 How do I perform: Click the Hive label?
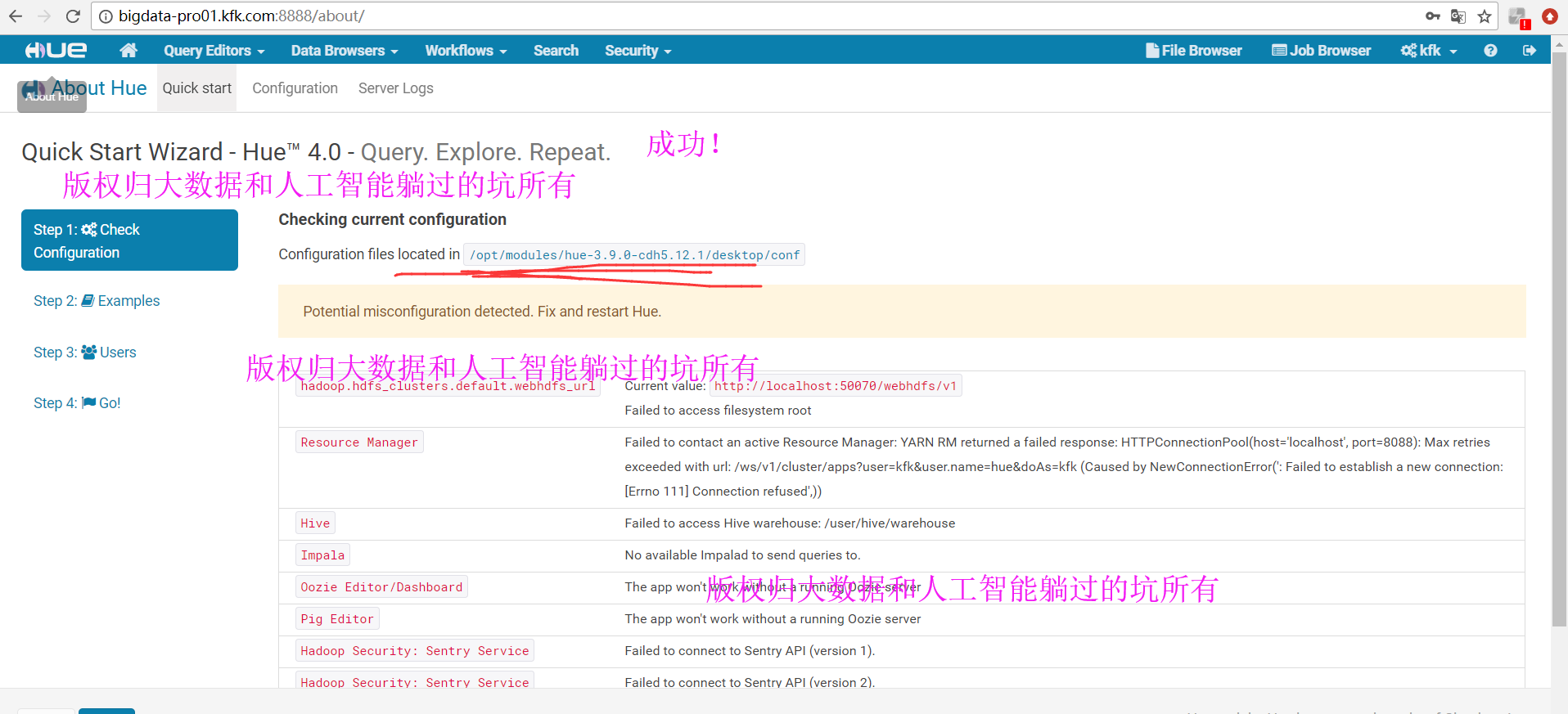click(x=315, y=523)
